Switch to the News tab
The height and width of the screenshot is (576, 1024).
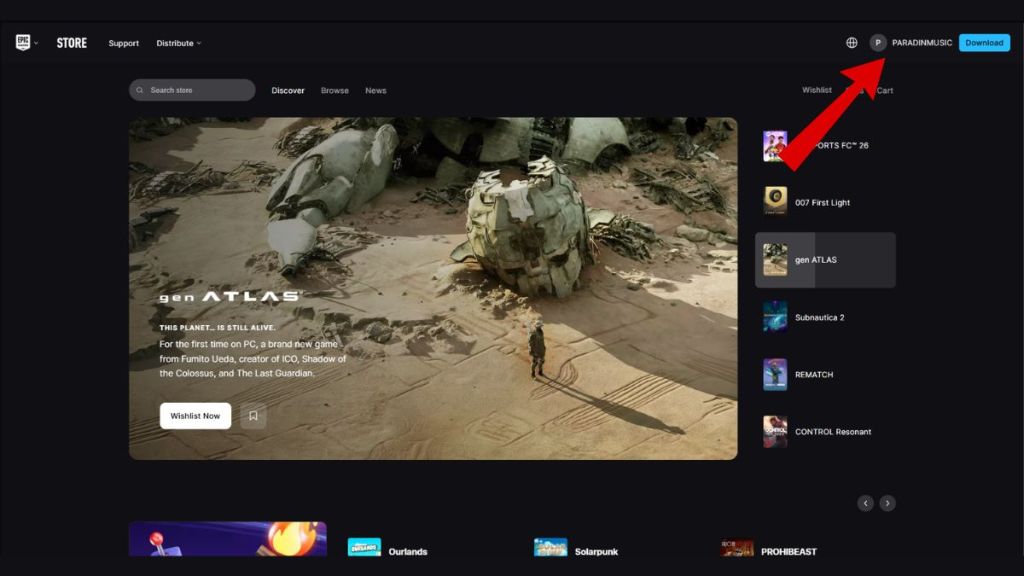376,91
